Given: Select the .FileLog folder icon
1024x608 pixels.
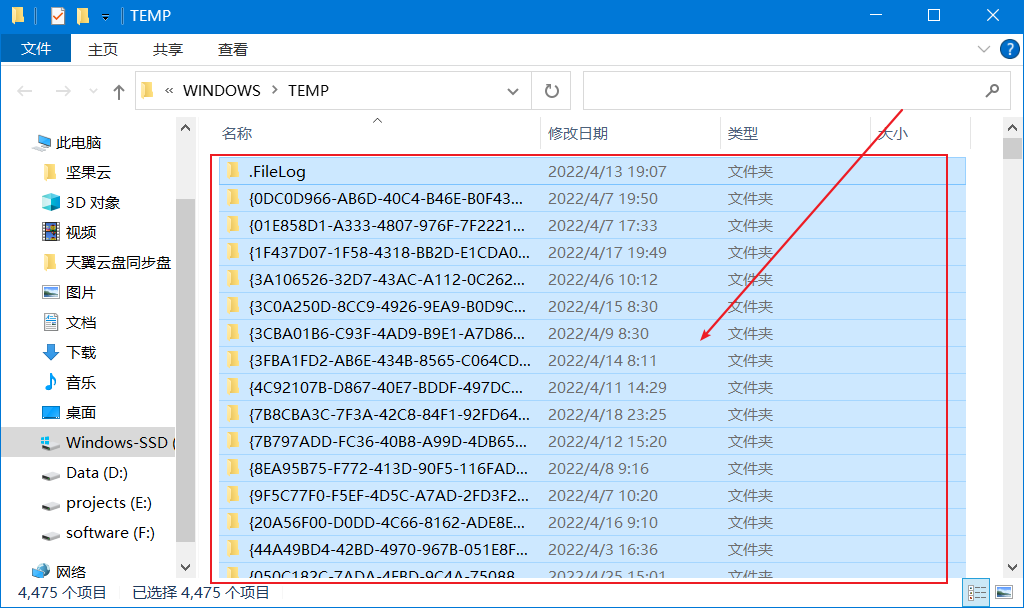Looking at the screenshot, I should [x=233, y=171].
